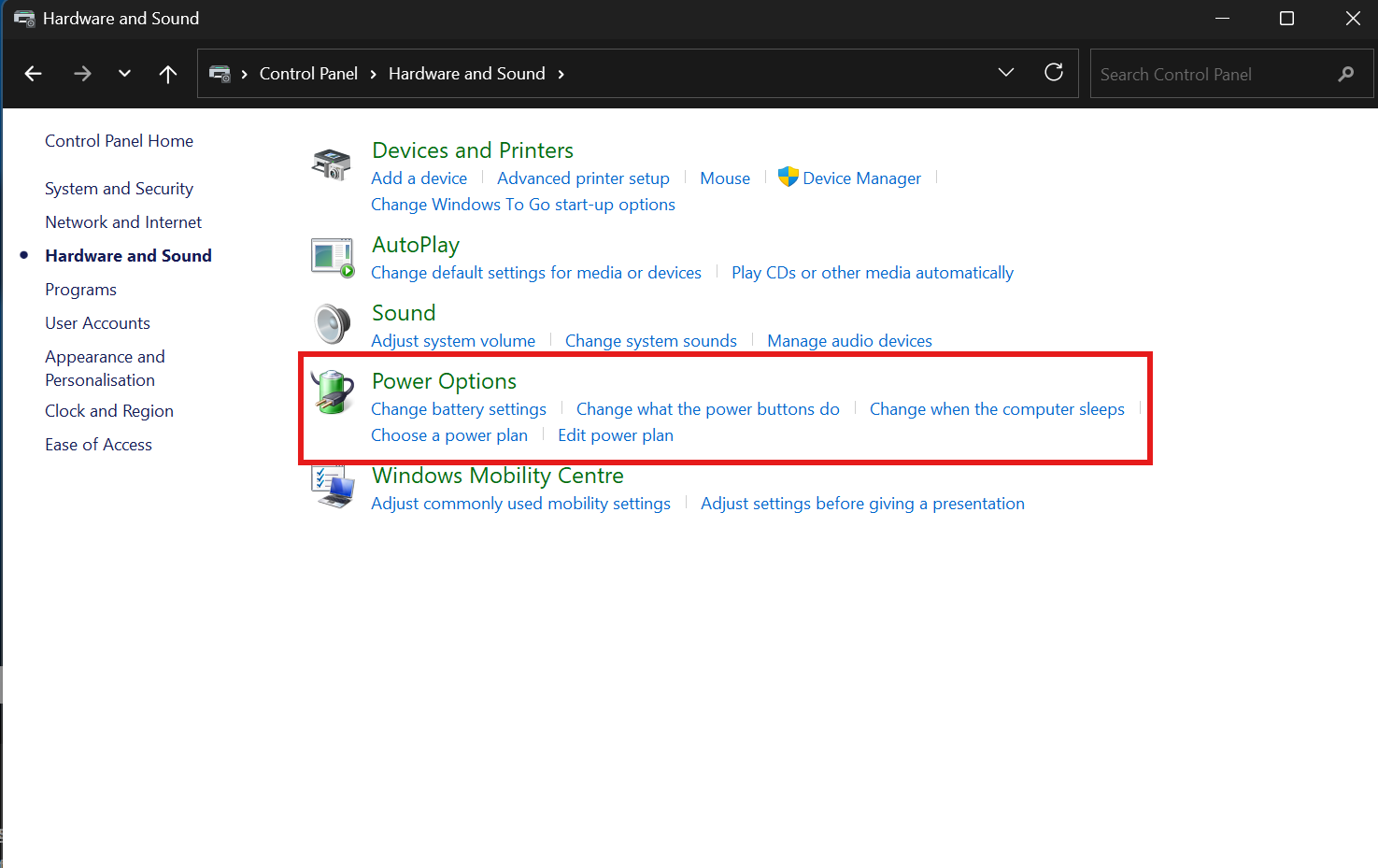Click Adjust settings before giving a presentation
Screen dimensions: 1378x868
pyautogui.click(x=862, y=504)
